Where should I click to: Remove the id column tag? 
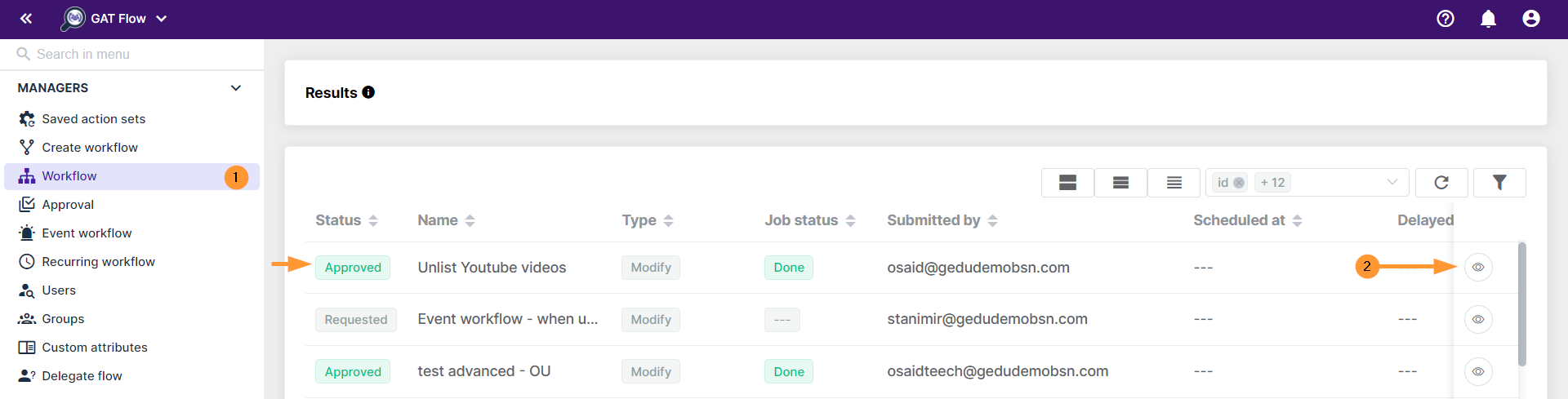pos(1239,183)
